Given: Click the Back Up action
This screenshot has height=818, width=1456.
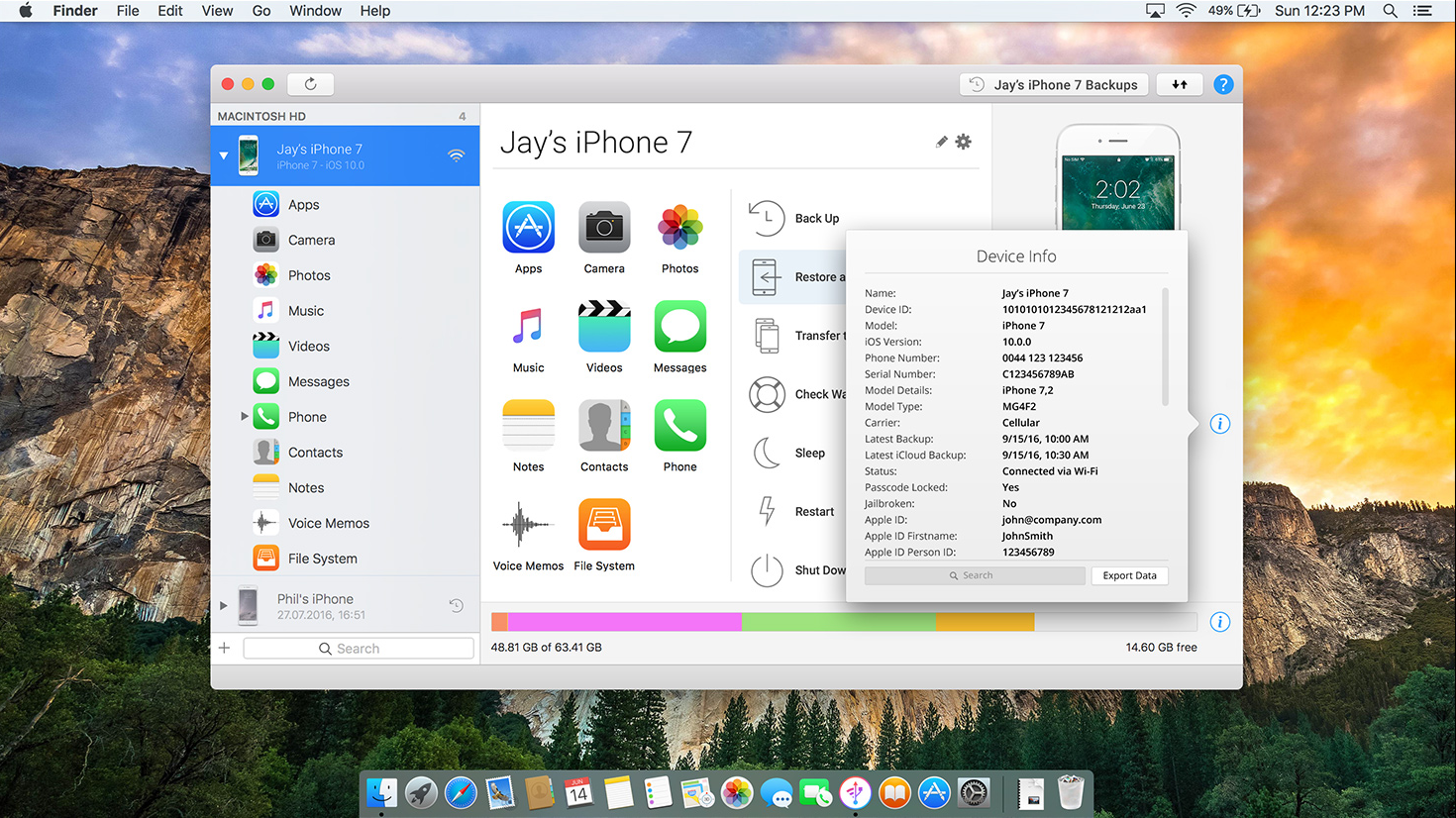Looking at the screenshot, I should (x=794, y=218).
